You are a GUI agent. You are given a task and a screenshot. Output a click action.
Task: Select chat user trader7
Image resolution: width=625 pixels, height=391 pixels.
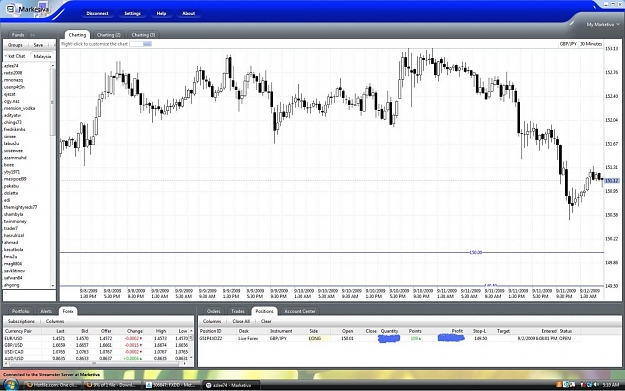tap(11, 228)
